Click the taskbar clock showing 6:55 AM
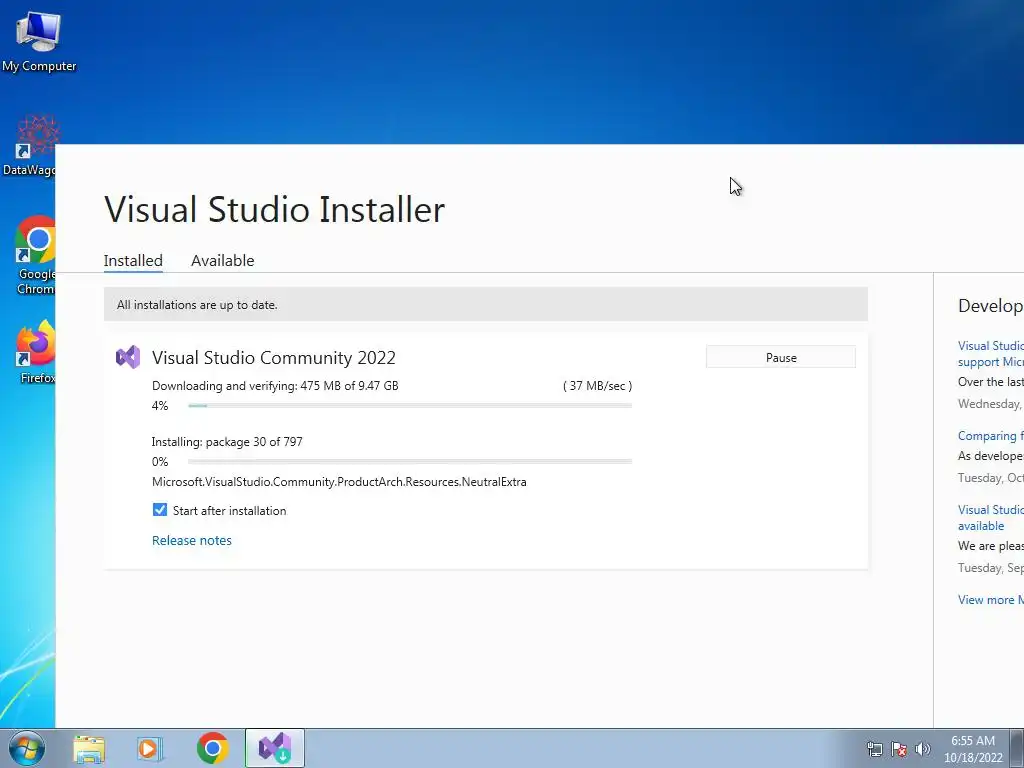The width and height of the screenshot is (1024, 768). click(x=973, y=741)
